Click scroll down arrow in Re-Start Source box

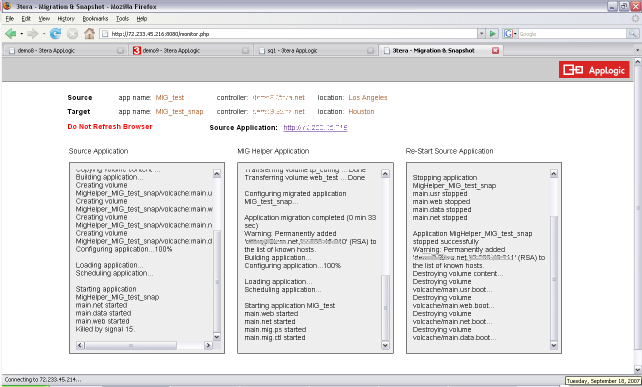click(x=554, y=345)
